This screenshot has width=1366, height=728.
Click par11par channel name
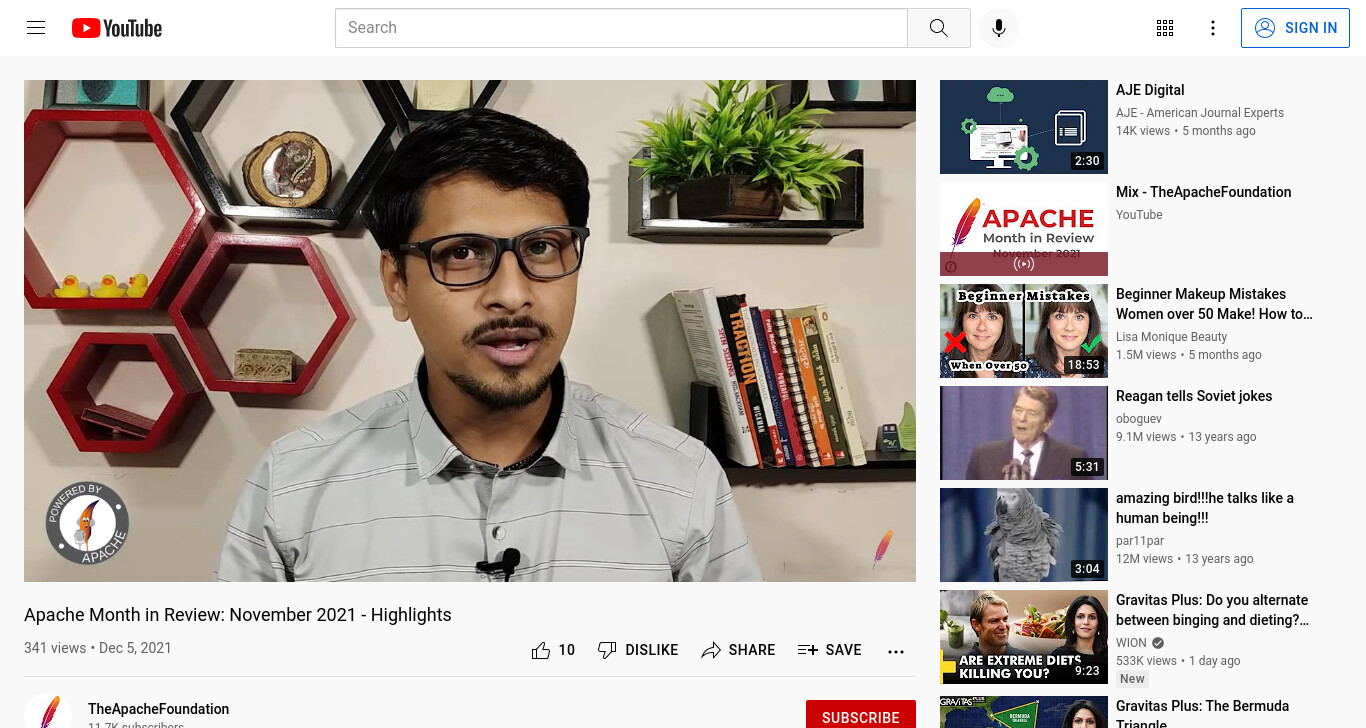[1140, 541]
